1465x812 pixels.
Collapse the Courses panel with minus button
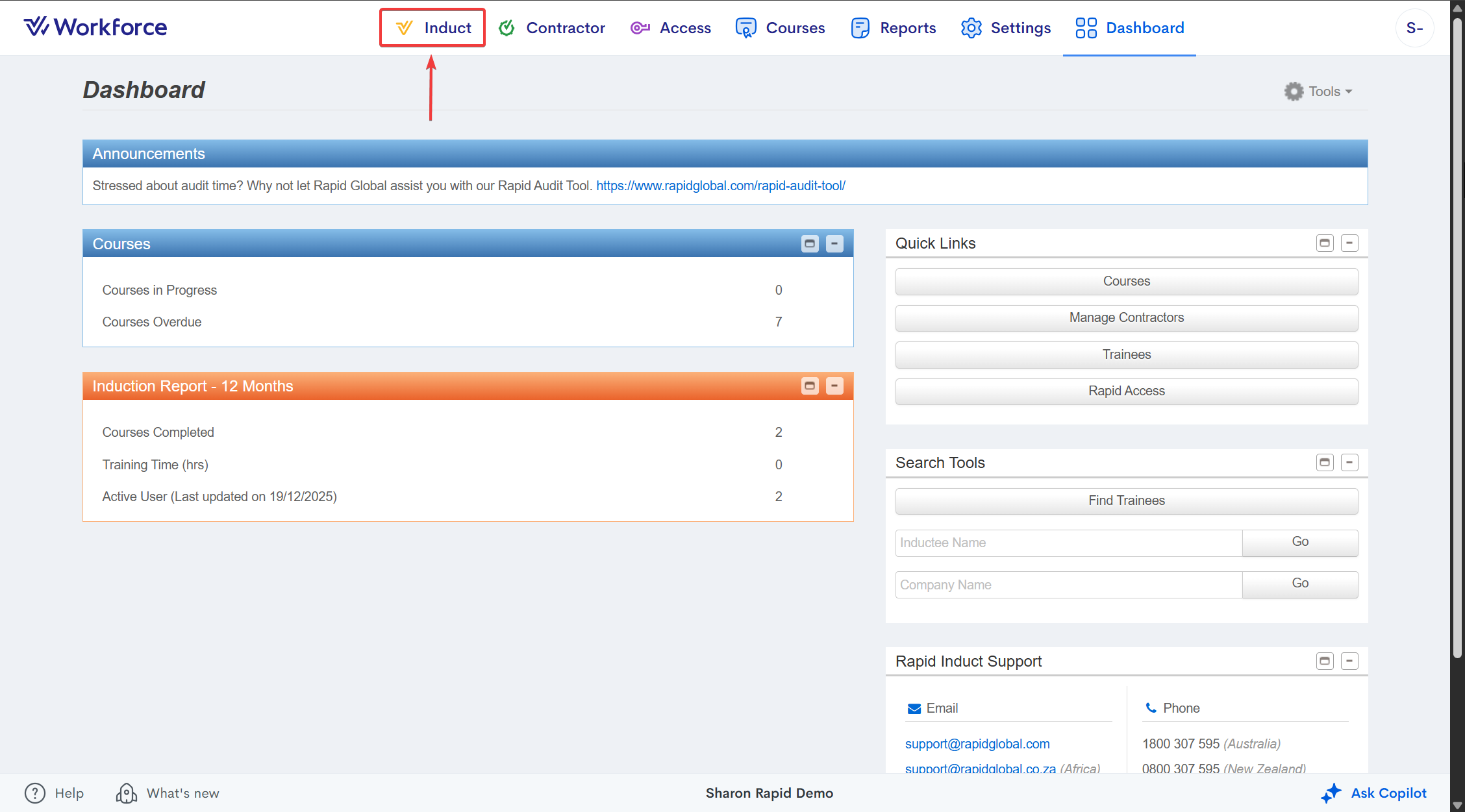[x=834, y=244]
